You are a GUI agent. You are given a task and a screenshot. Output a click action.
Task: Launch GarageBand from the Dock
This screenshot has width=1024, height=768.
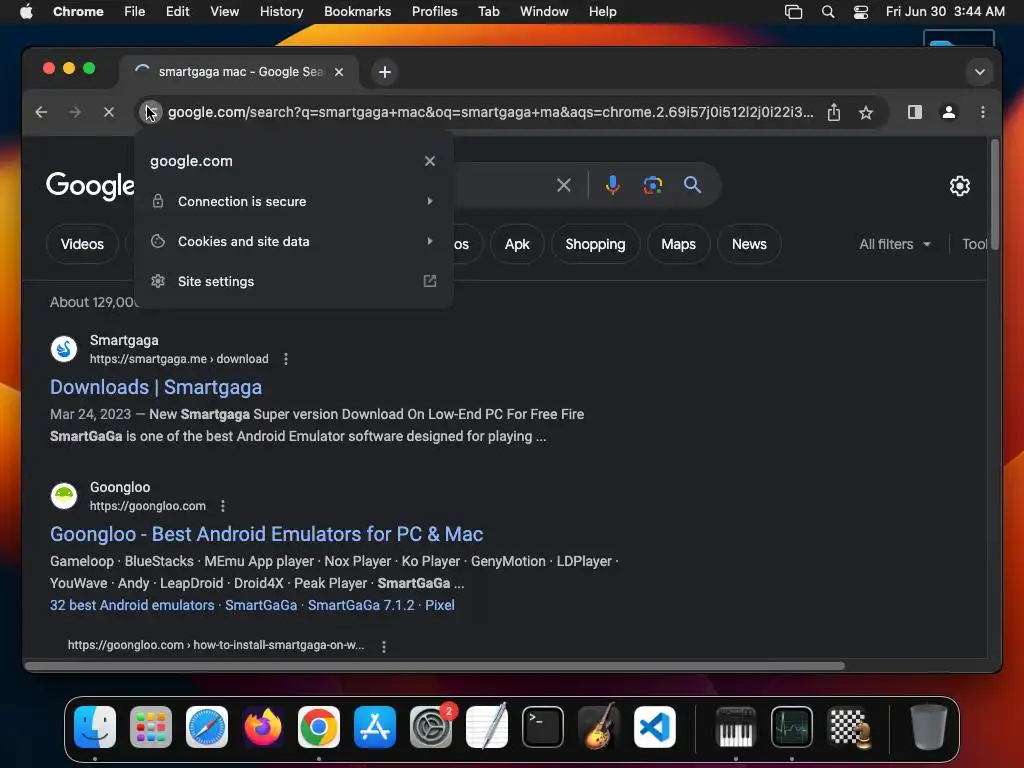(599, 726)
